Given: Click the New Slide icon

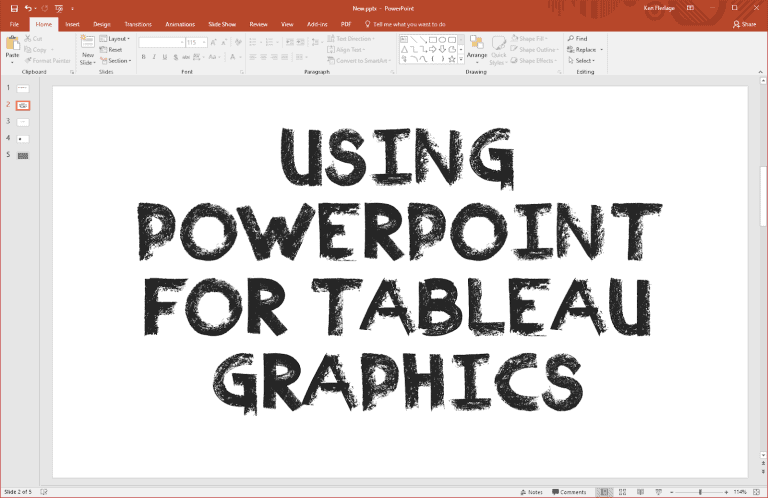Looking at the screenshot, I should [88, 43].
